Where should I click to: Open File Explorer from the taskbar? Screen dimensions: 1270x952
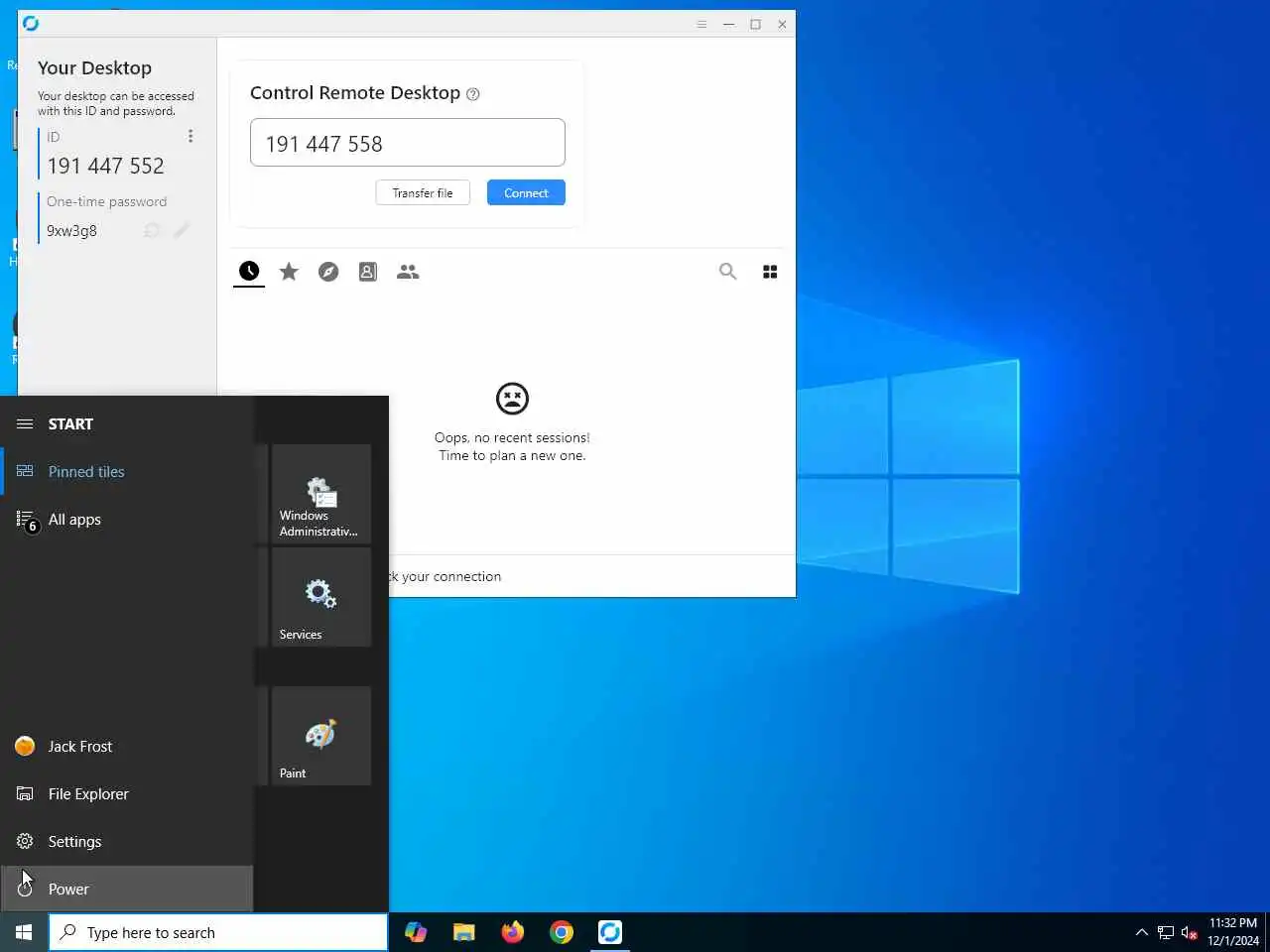tap(464, 932)
